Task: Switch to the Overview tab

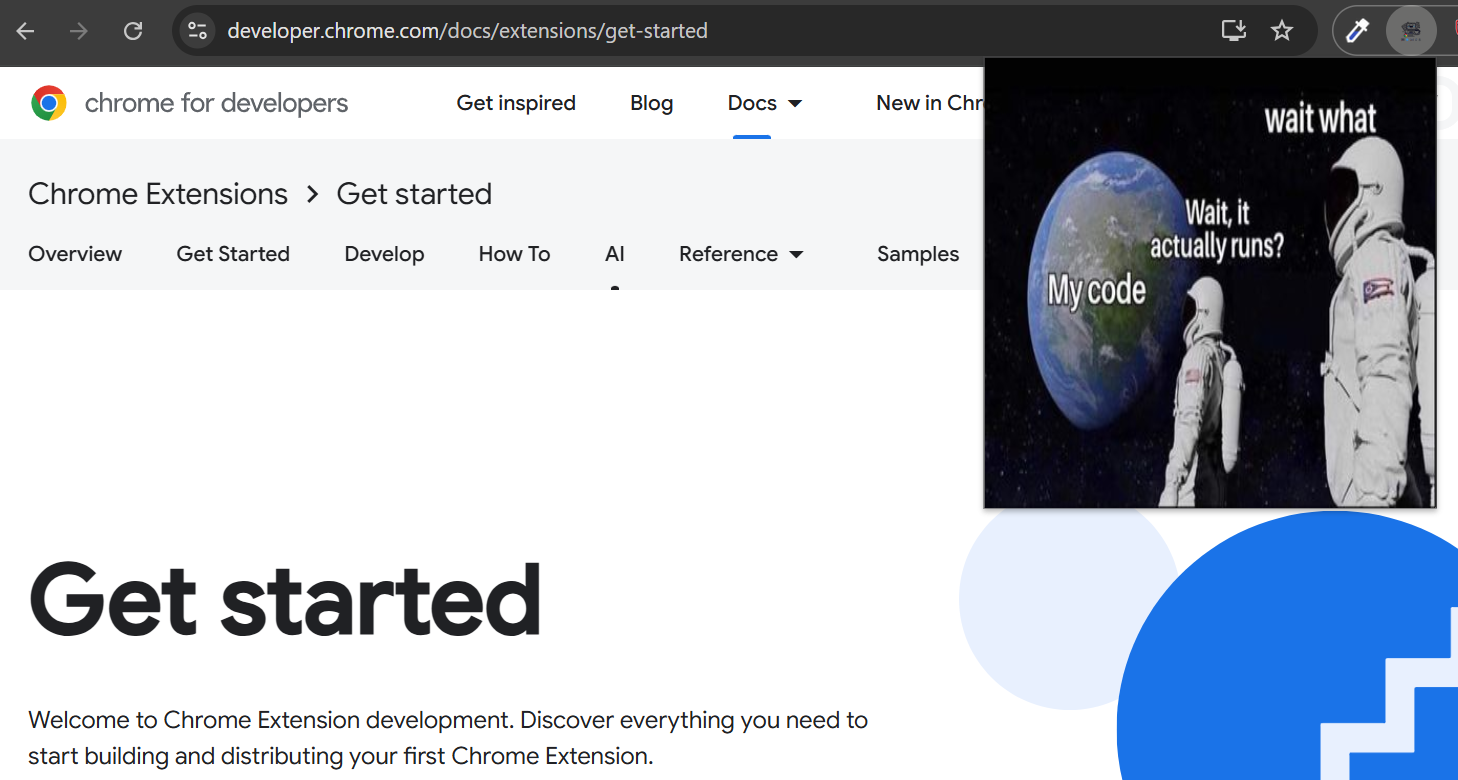Action: click(75, 254)
